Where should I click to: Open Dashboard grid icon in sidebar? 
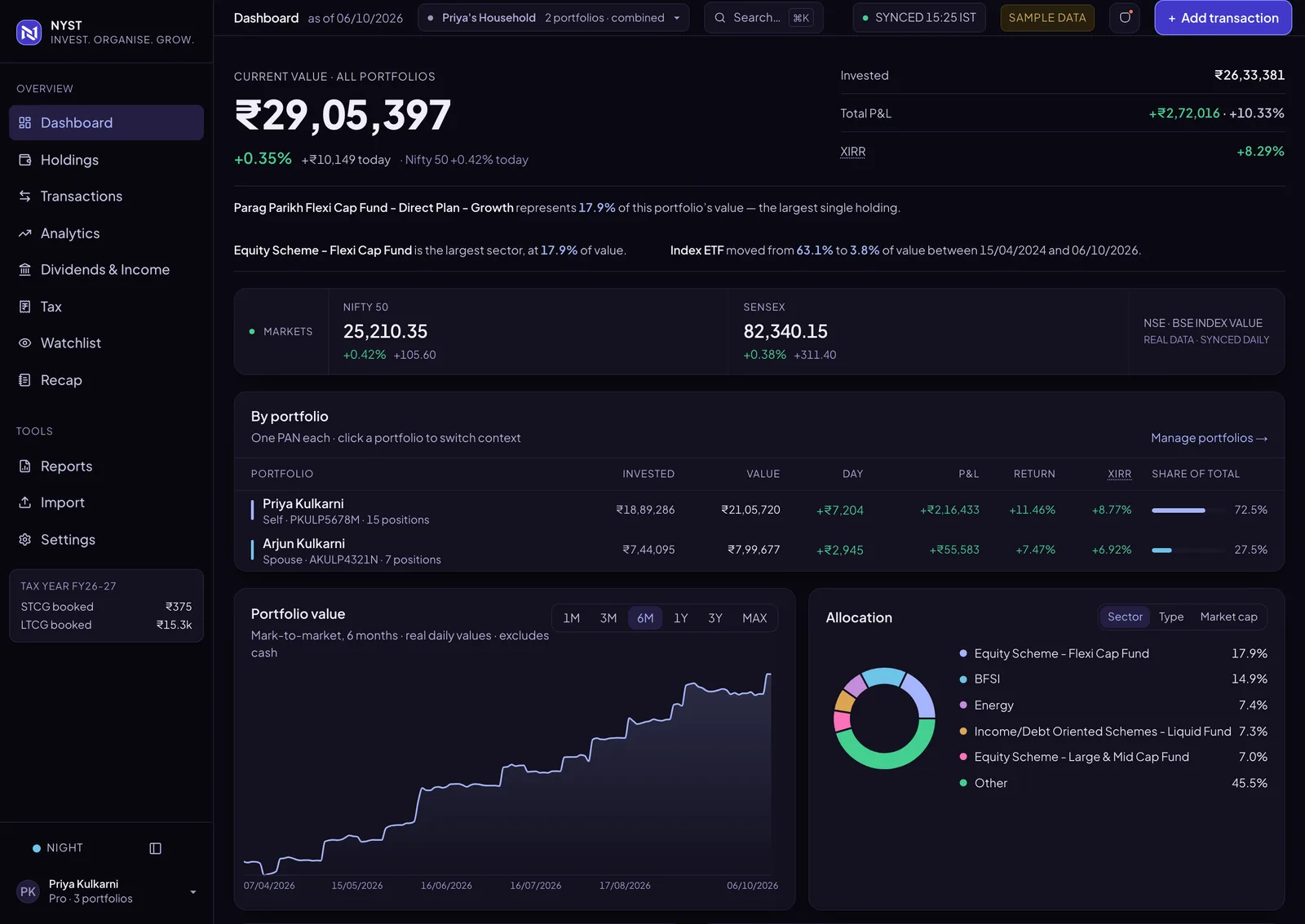coord(25,122)
